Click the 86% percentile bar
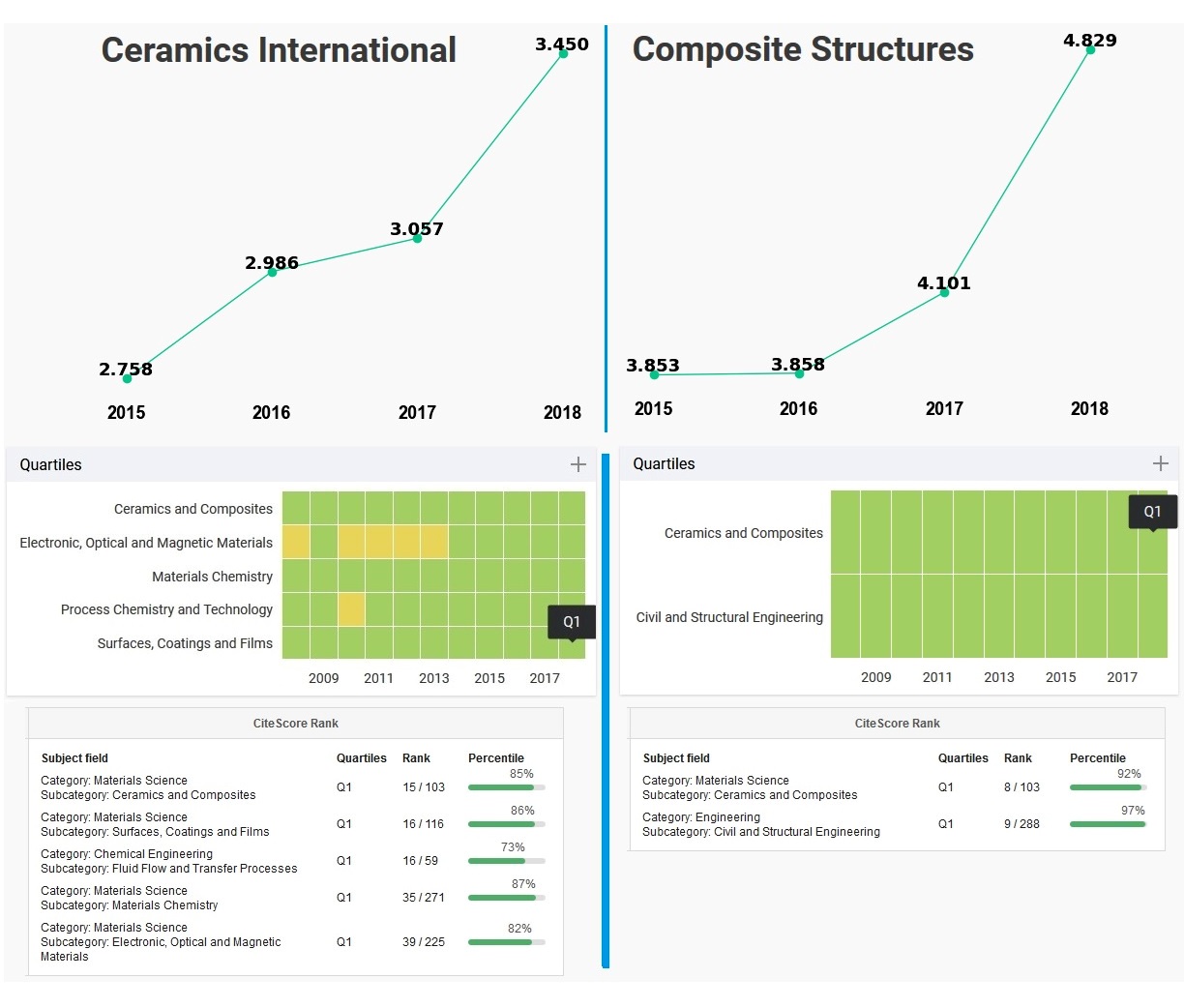The image size is (1184, 1008). [507, 824]
